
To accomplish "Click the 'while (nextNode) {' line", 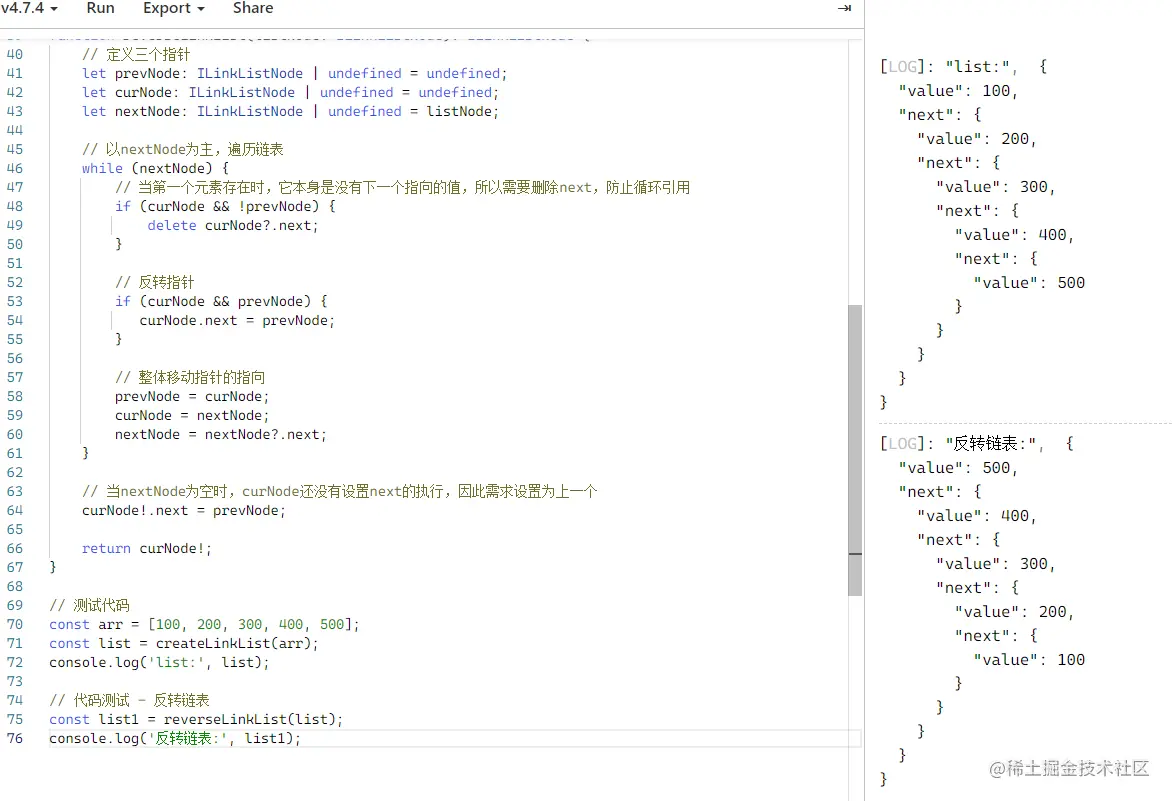I will click(155, 168).
